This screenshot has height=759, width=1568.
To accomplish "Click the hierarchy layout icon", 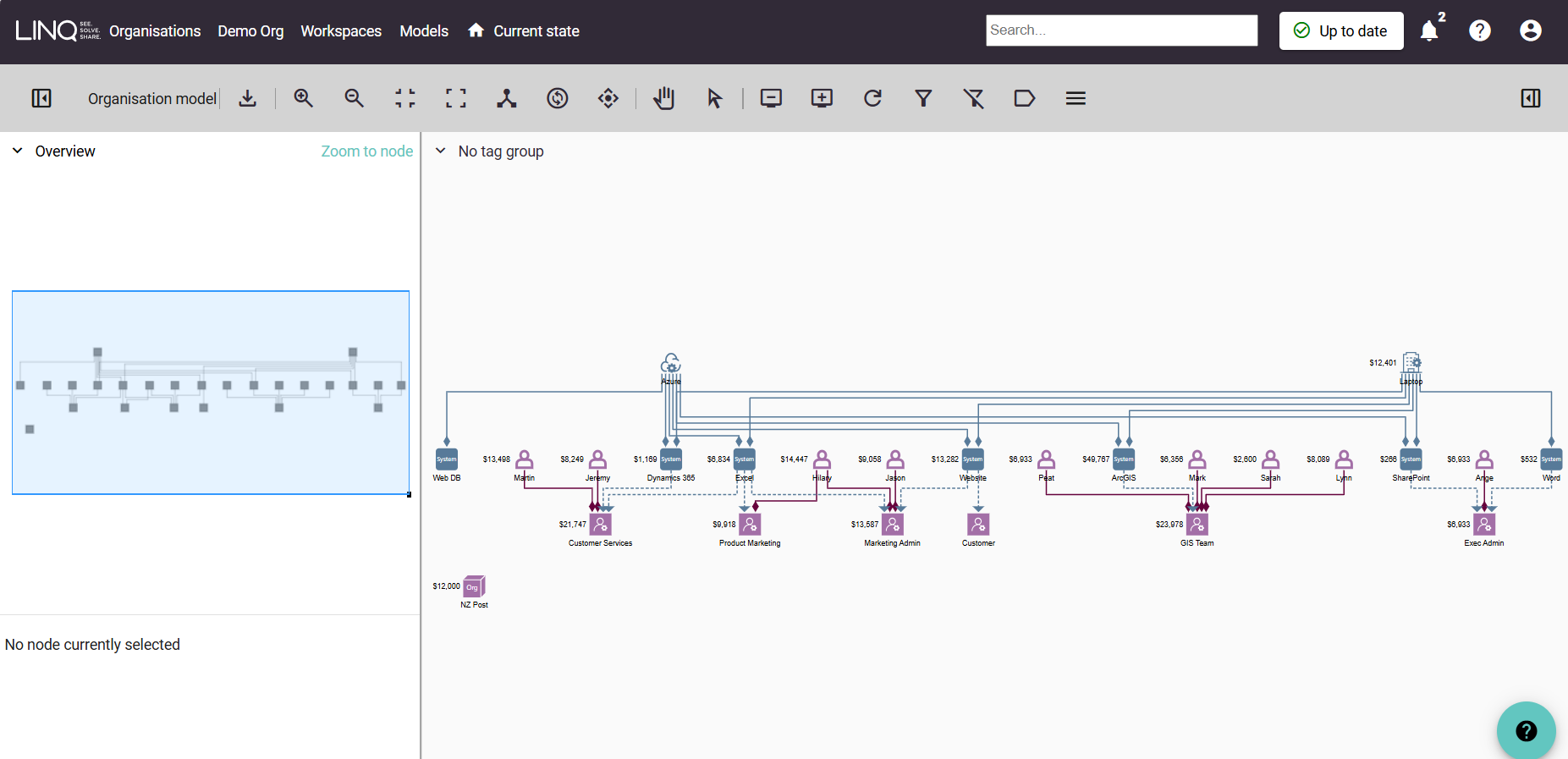I will pyautogui.click(x=507, y=98).
